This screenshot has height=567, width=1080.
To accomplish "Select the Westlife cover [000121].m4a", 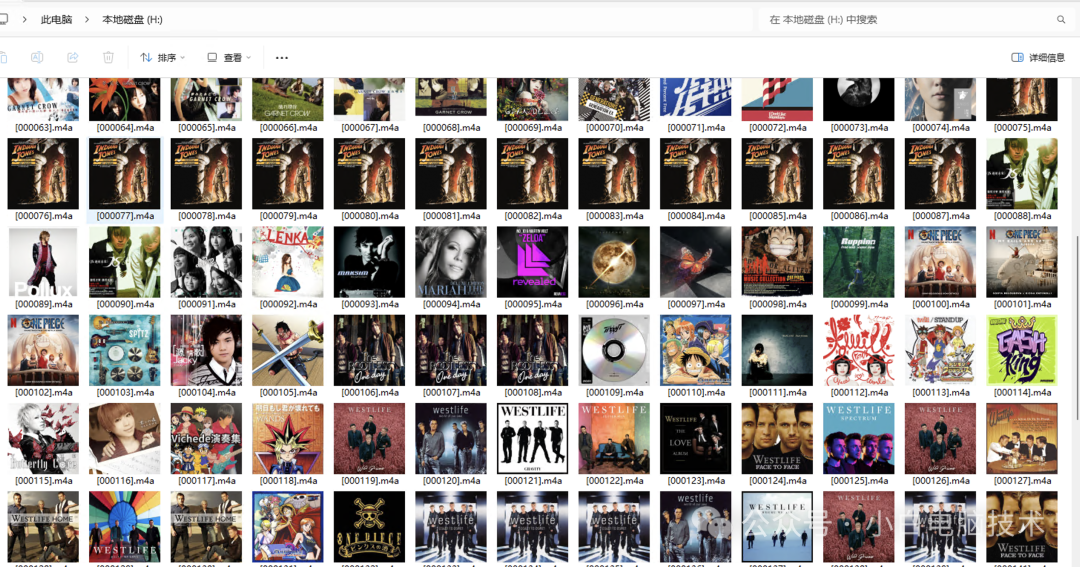I will pyautogui.click(x=532, y=438).
